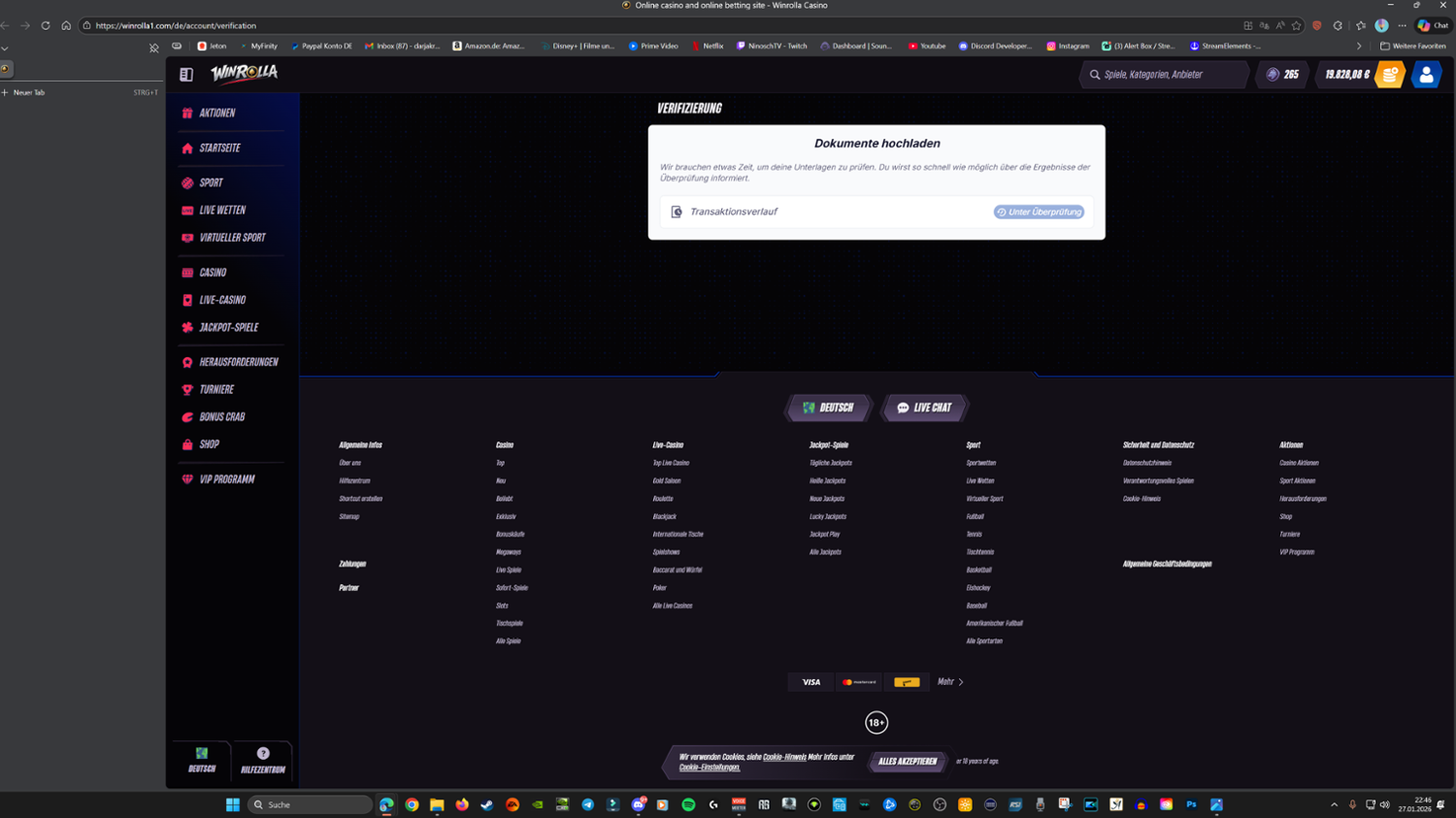Expand the bookmarks overflow chevron
1456x818 pixels.
point(1358,46)
